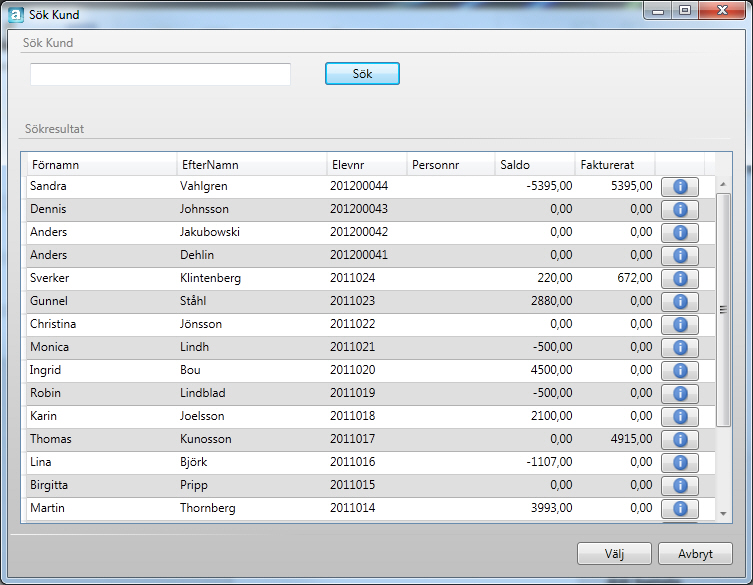Open info for Sverker Klintenberg

tap(680, 279)
